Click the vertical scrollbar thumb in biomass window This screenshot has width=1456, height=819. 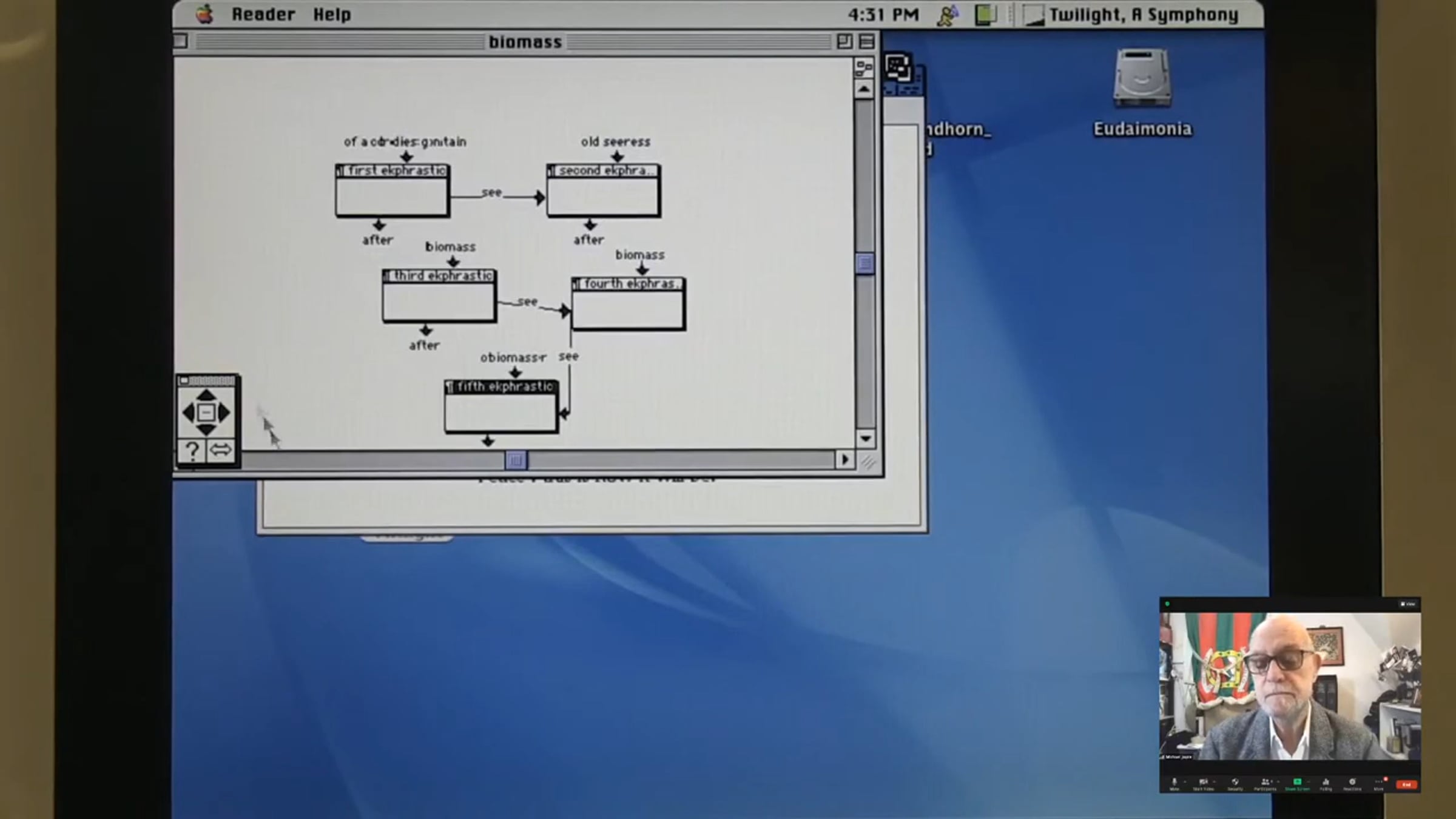(864, 263)
